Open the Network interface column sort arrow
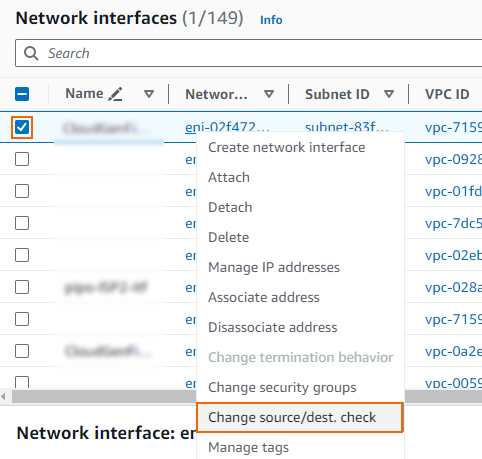 click(x=269, y=94)
